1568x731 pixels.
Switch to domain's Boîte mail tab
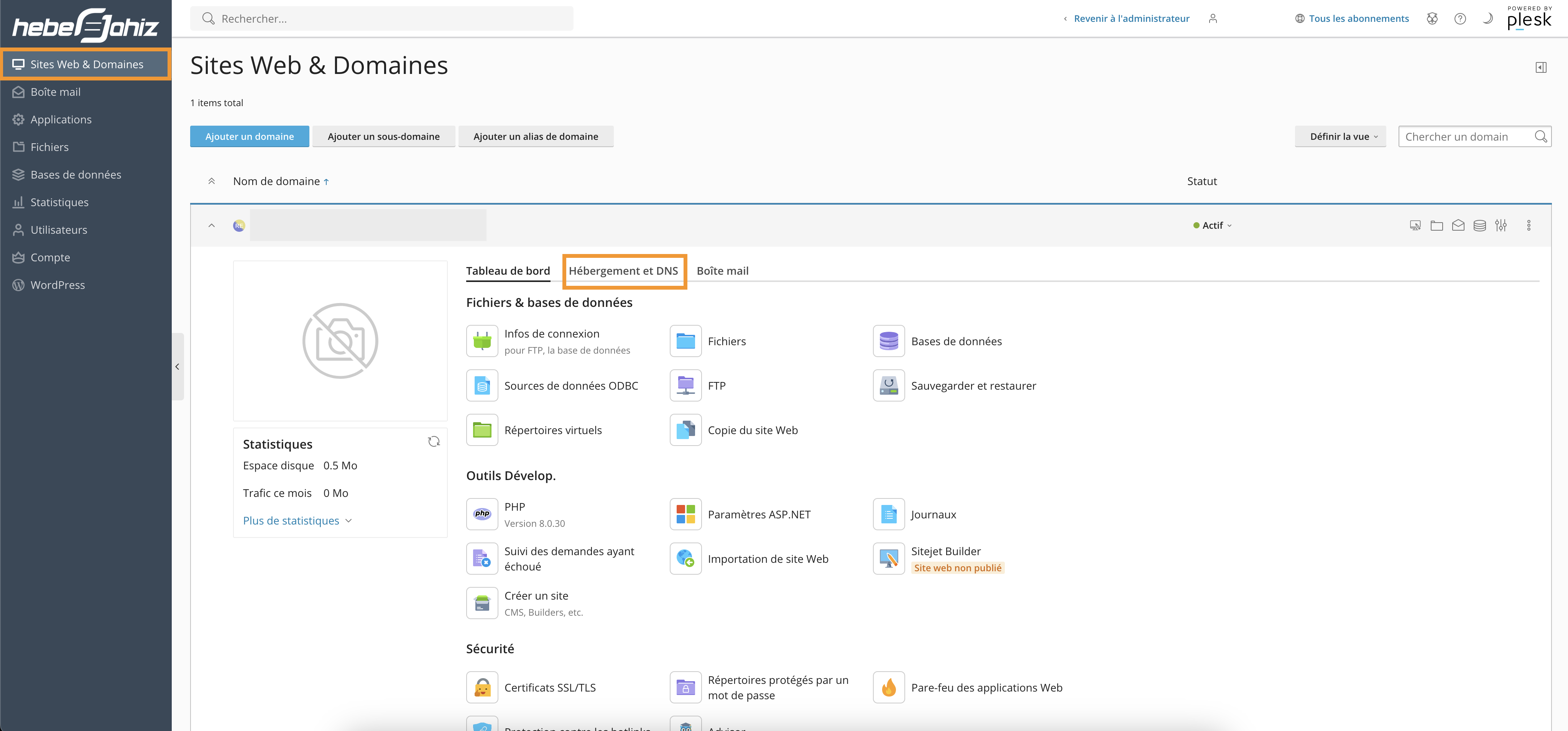pyautogui.click(x=723, y=271)
